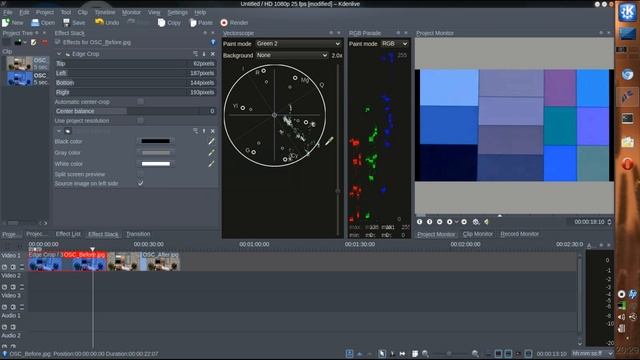Switch to the Clip Monitor tab

[478, 234]
